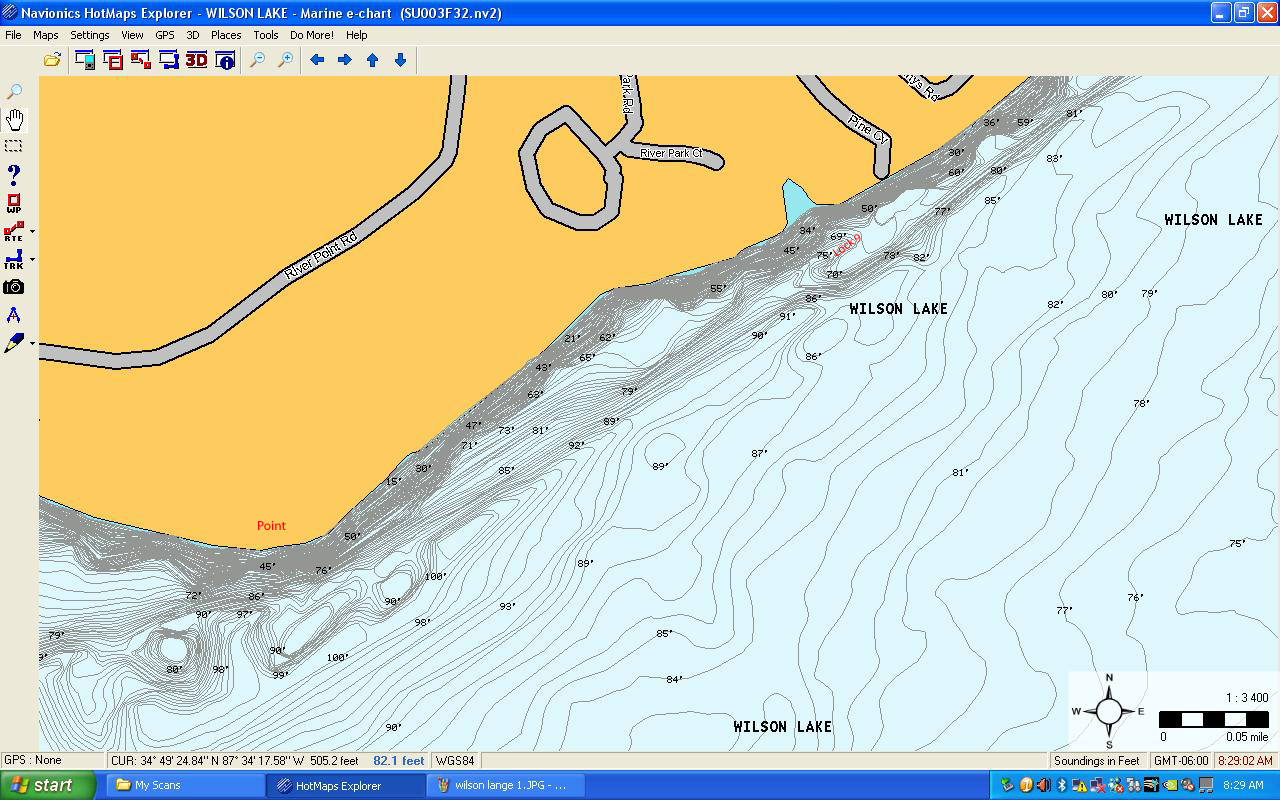This screenshot has height=800, width=1280.
Task: Pan map up with the up arrow
Action: (x=373, y=60)
